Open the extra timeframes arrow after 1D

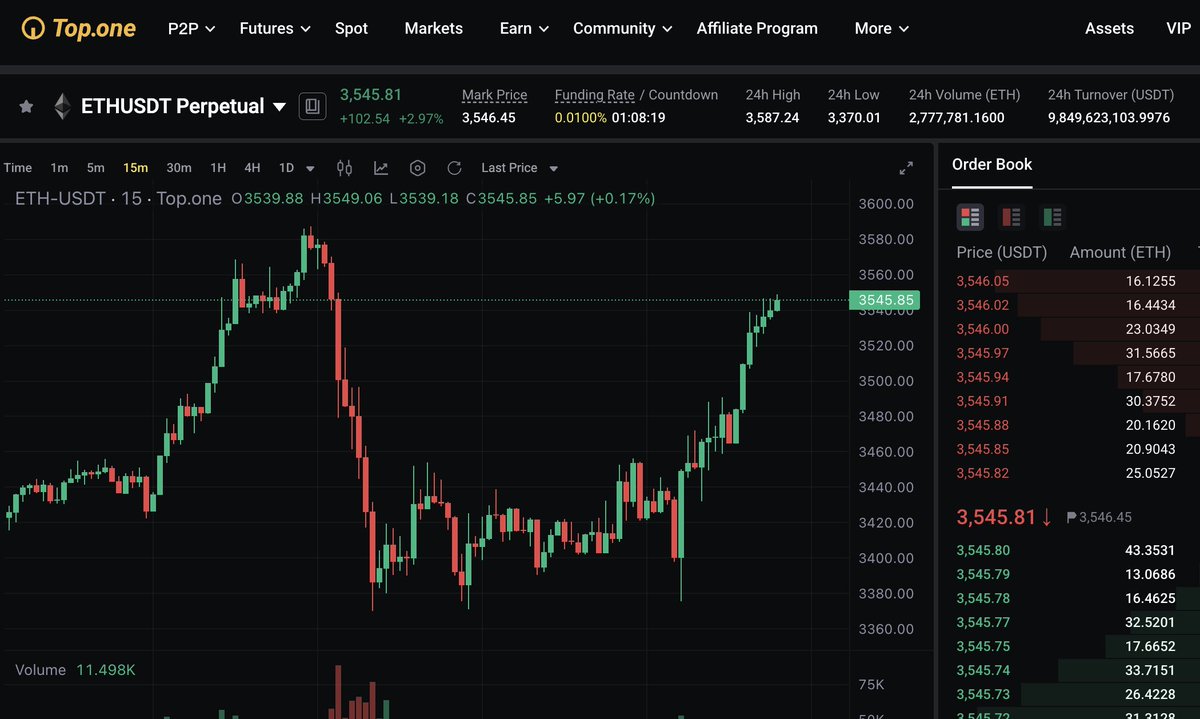(x=310, y=168)
